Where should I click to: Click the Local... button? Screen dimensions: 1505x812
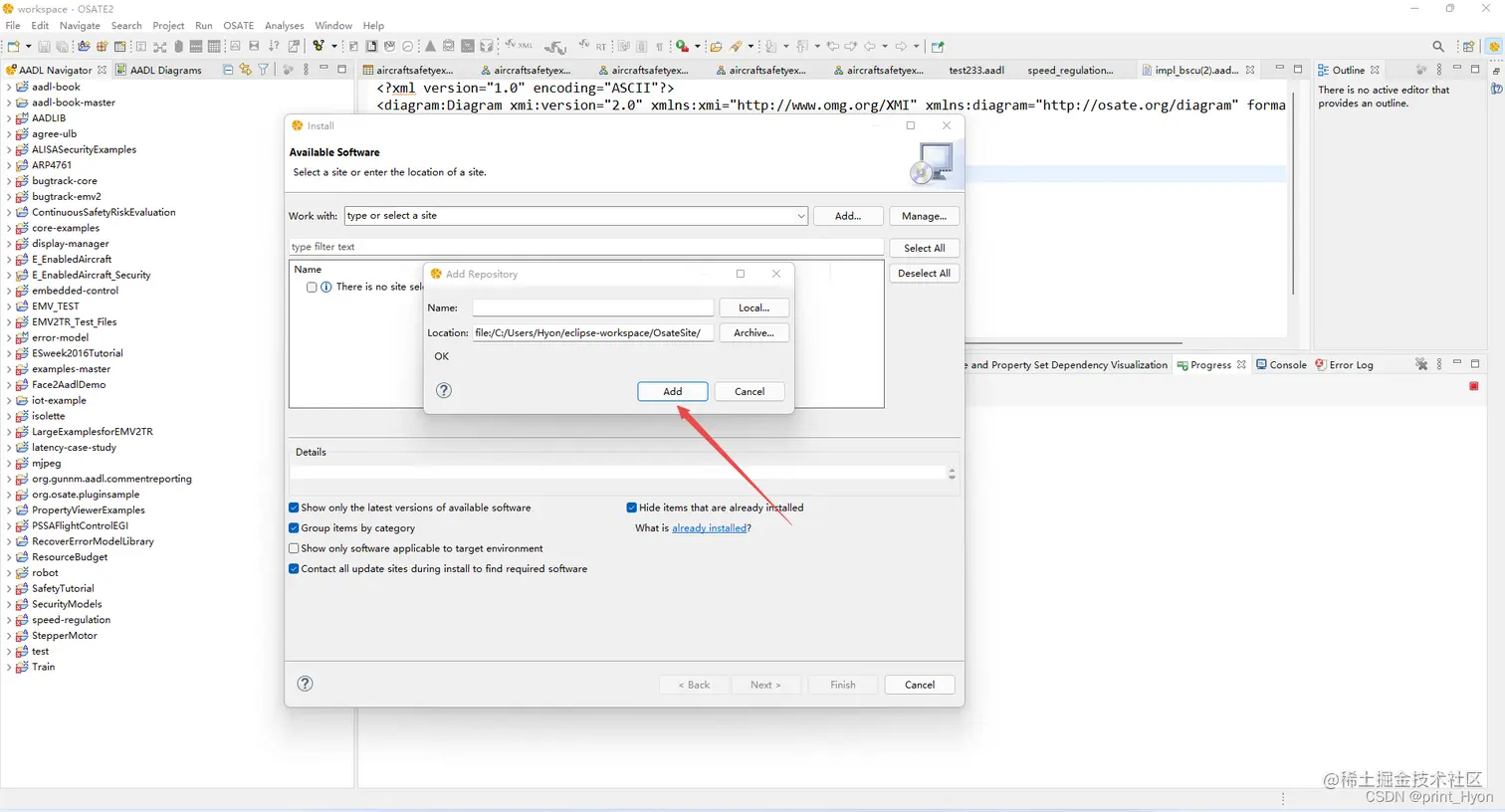753,307
